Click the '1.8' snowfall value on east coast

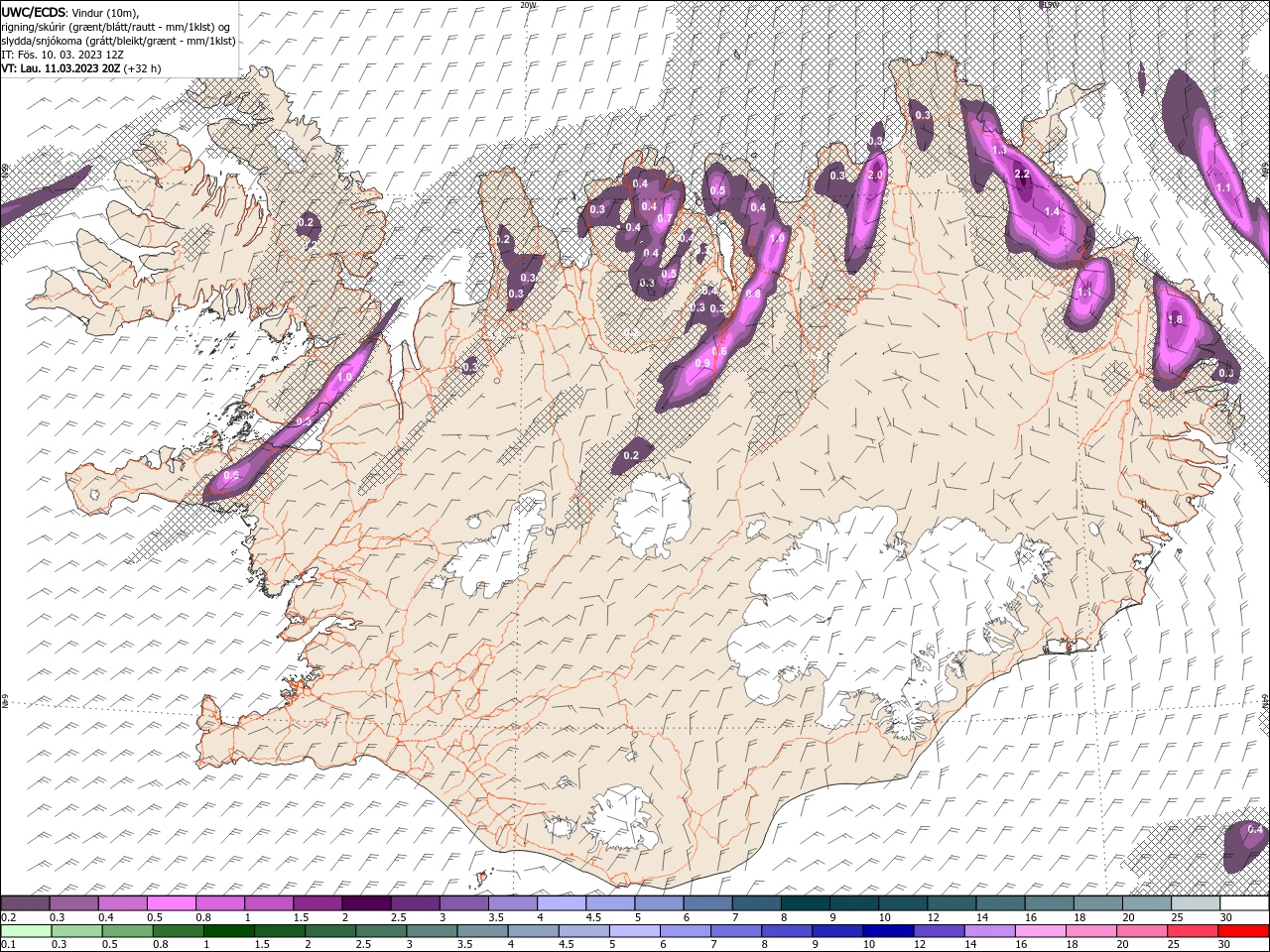tap(1176, 320)
